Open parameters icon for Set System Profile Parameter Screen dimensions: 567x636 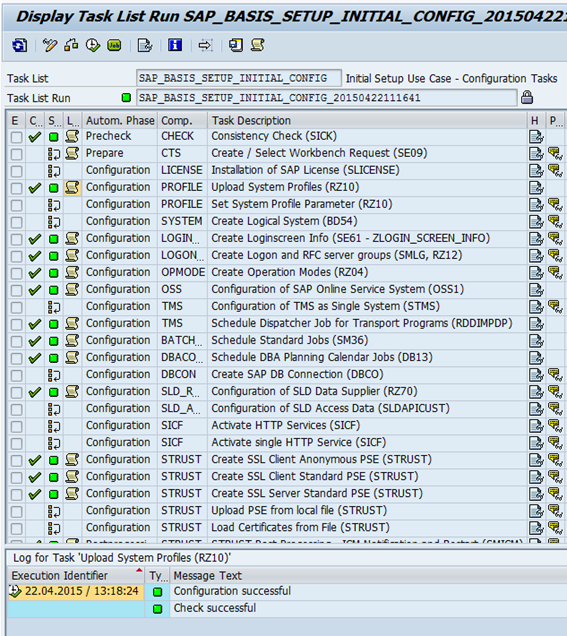coord(555,205)
